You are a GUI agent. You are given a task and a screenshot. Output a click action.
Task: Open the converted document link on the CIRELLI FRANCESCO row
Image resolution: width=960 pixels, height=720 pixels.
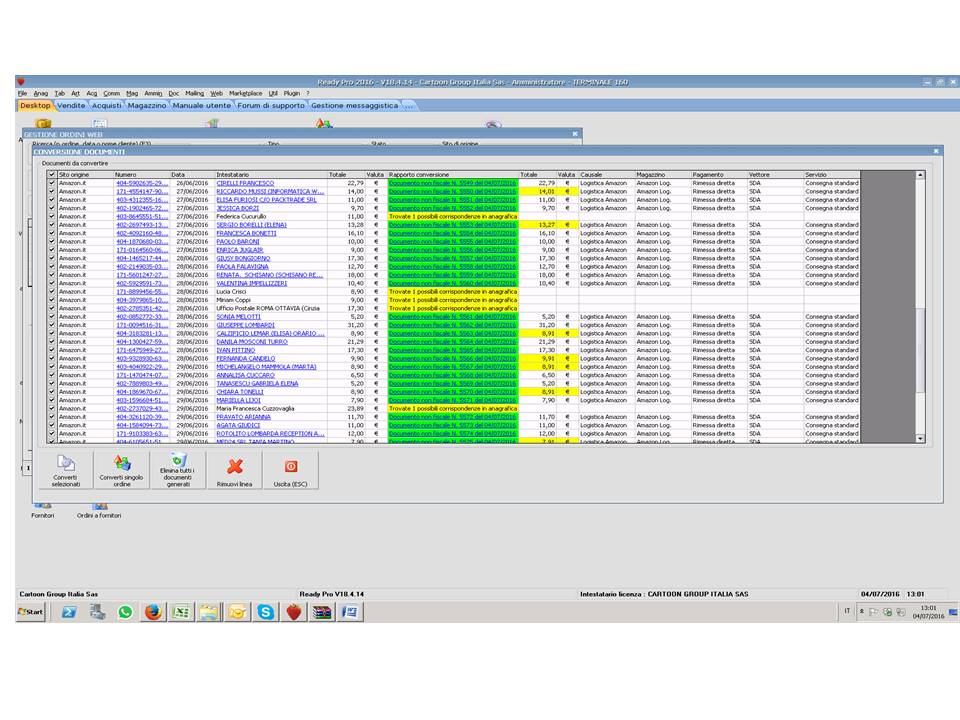click(452, 183)
